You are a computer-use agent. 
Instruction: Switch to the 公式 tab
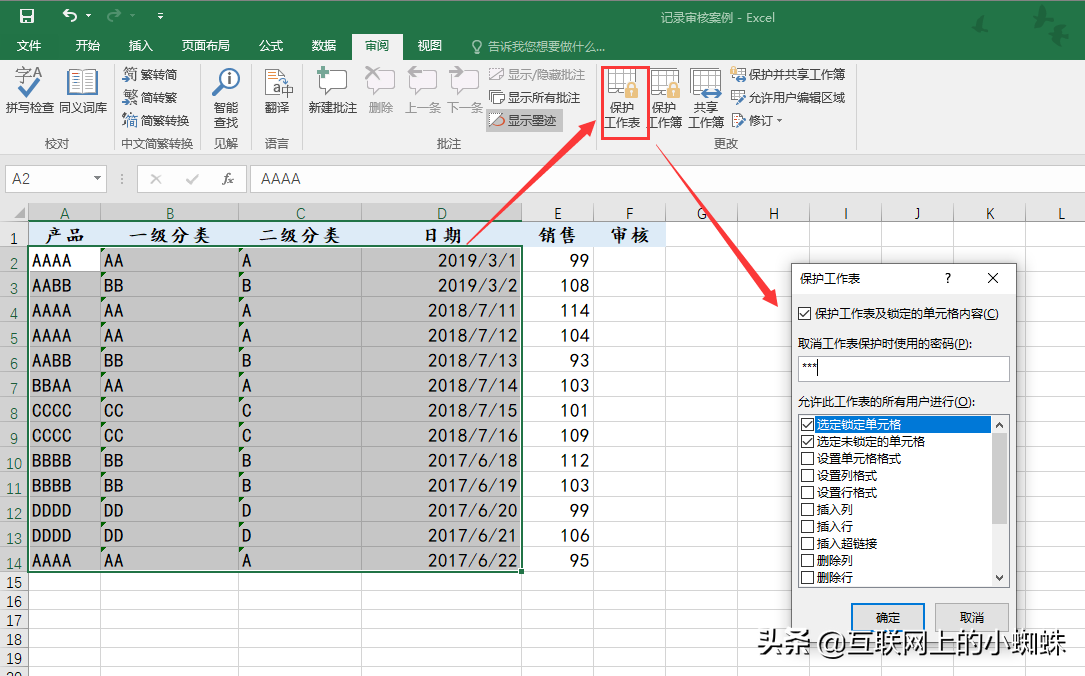pyautogui.click(x=271, y=46)
